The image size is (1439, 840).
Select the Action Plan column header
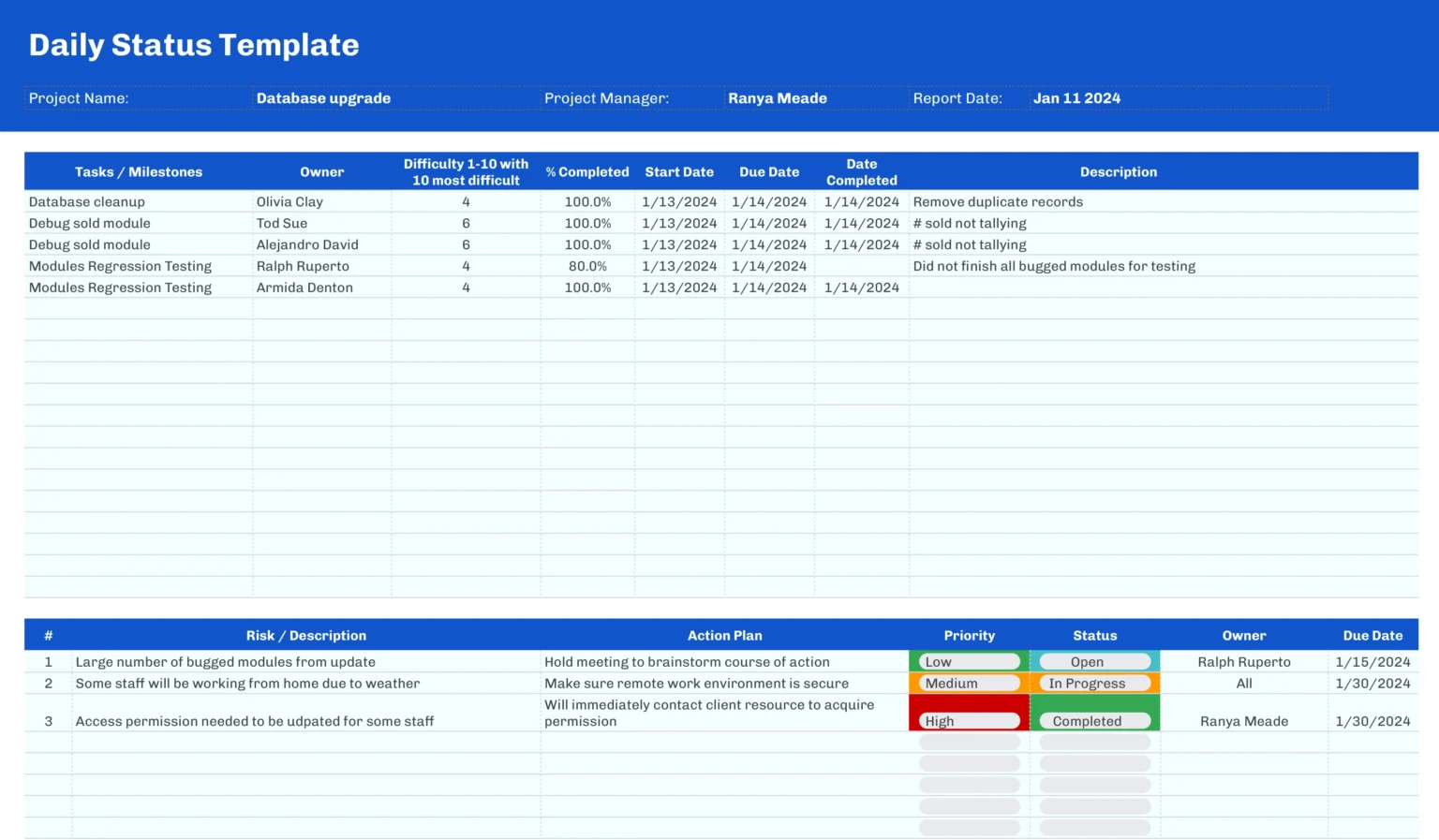click(x=724, y=635)
